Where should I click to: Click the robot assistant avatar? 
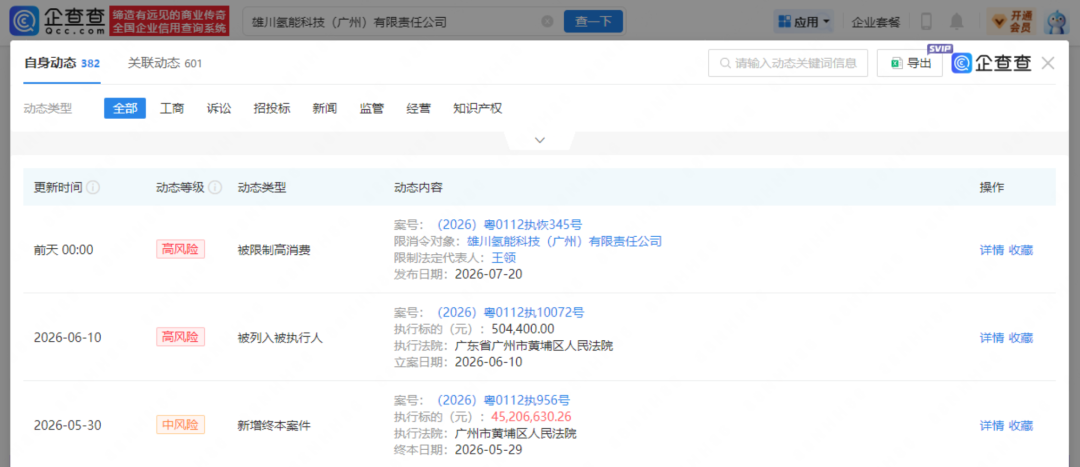[1057, 21]
